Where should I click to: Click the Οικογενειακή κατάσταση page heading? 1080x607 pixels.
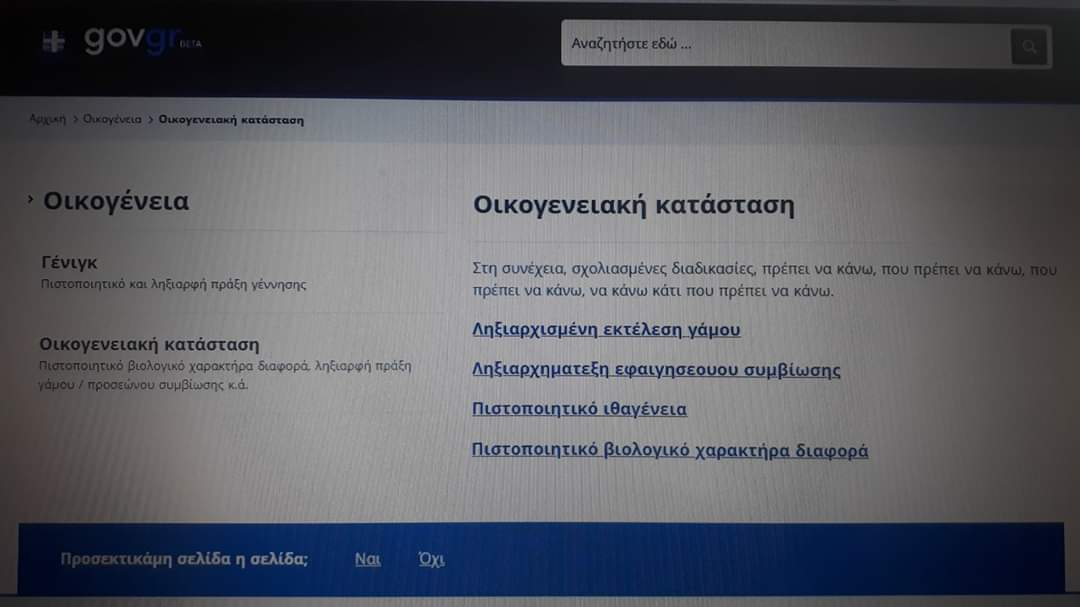click(634, 205)
